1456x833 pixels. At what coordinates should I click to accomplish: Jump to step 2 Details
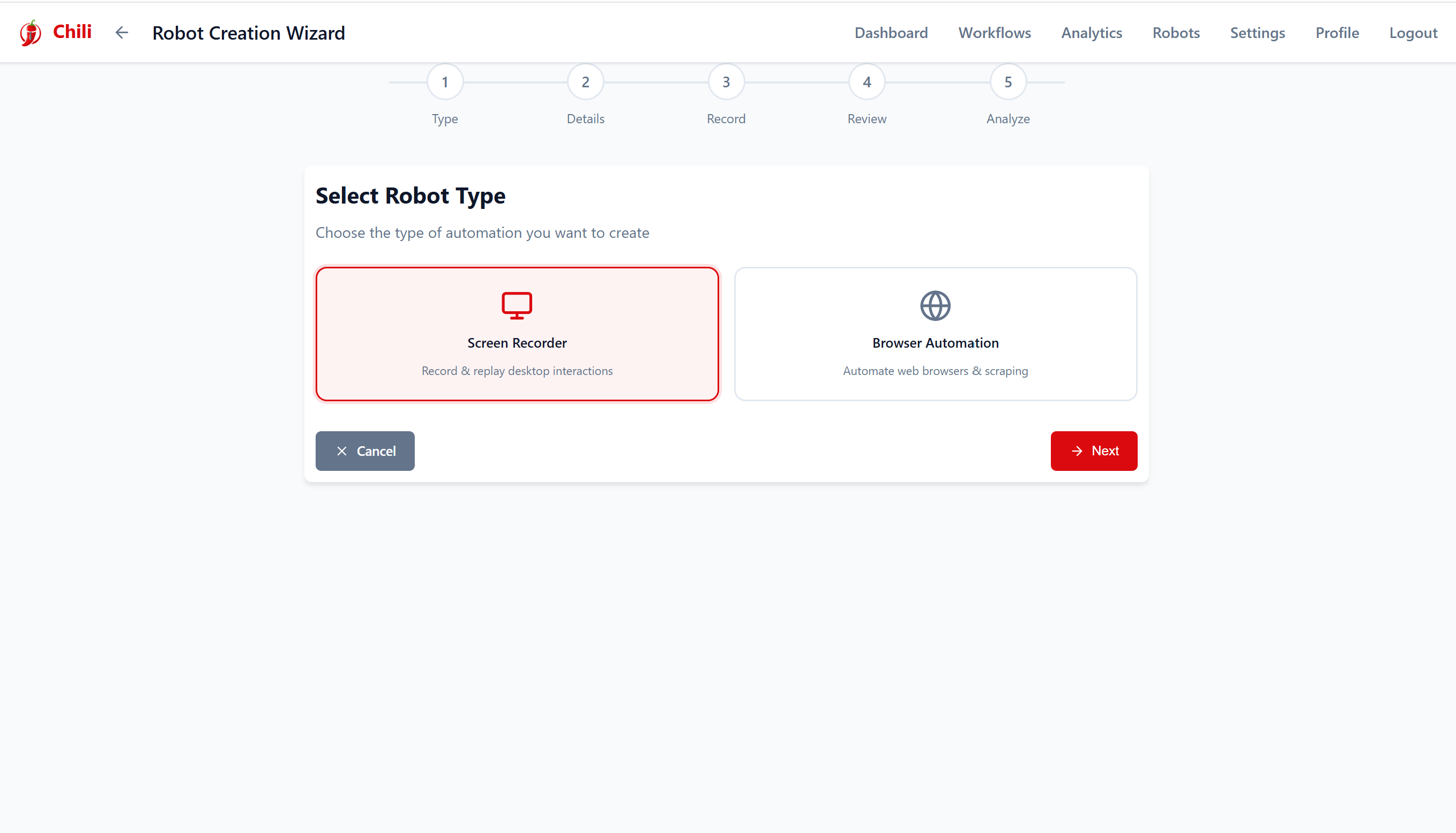(x=585, y=81)
